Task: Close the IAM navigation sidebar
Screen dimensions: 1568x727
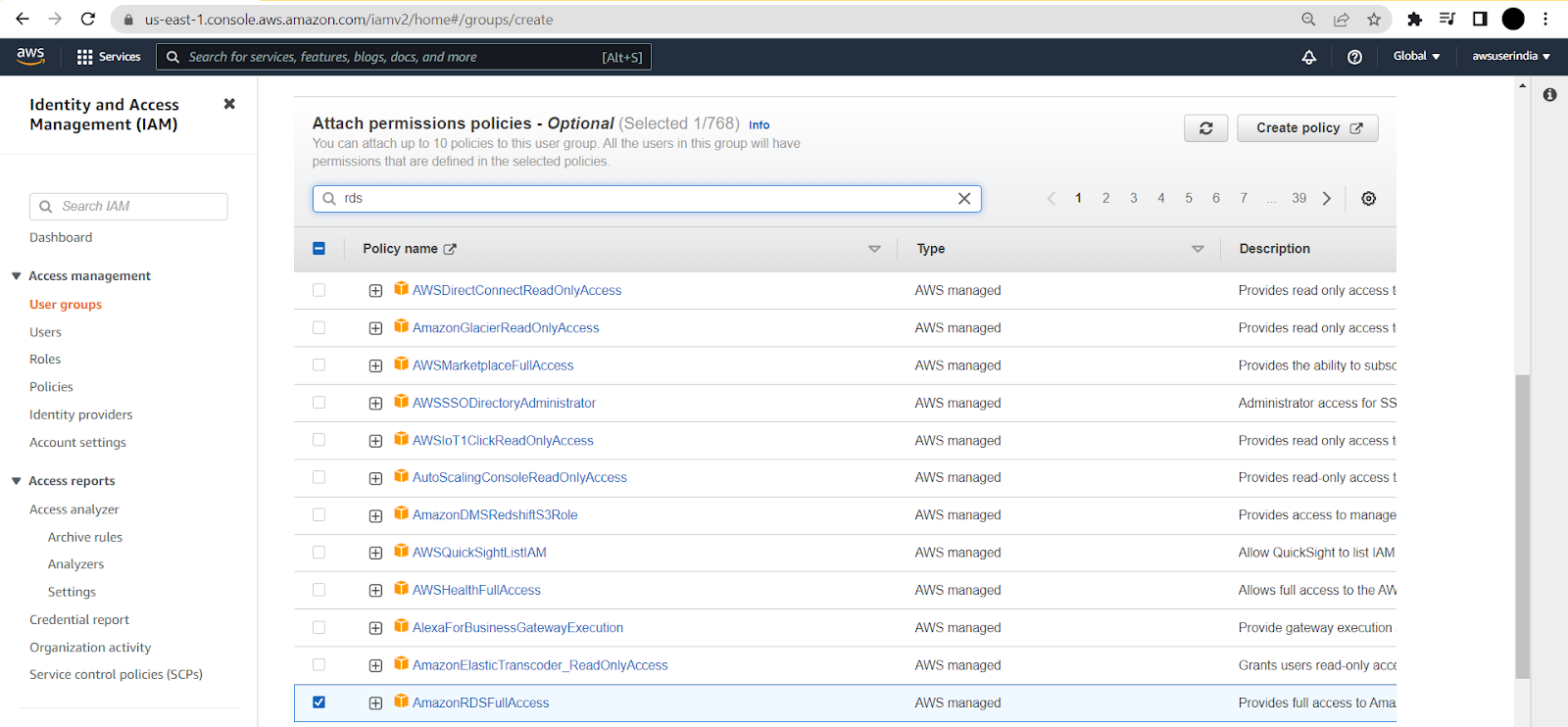Action: click(229, 104)
